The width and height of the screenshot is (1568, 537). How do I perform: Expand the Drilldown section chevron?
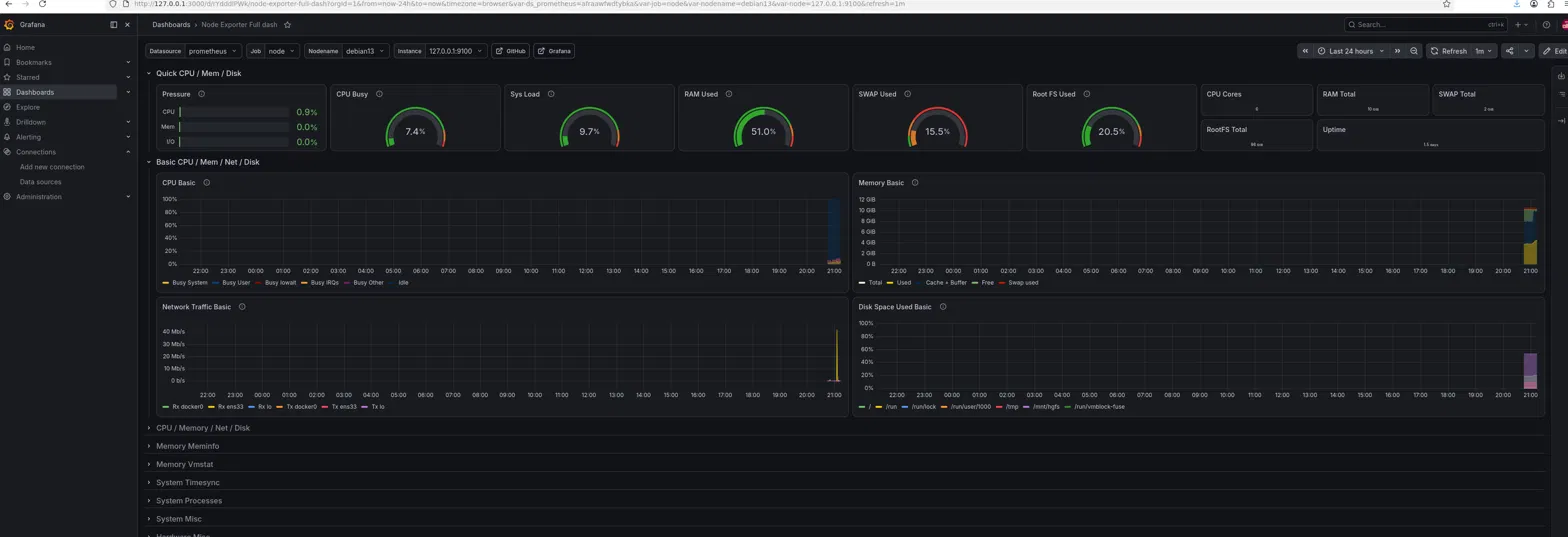tap(128, 122)
